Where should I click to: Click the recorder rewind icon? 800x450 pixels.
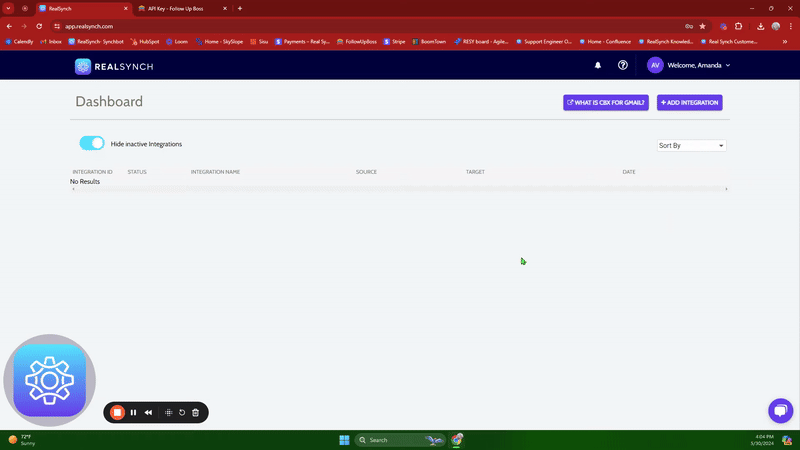pyautogui.click(x=149, y=412)
